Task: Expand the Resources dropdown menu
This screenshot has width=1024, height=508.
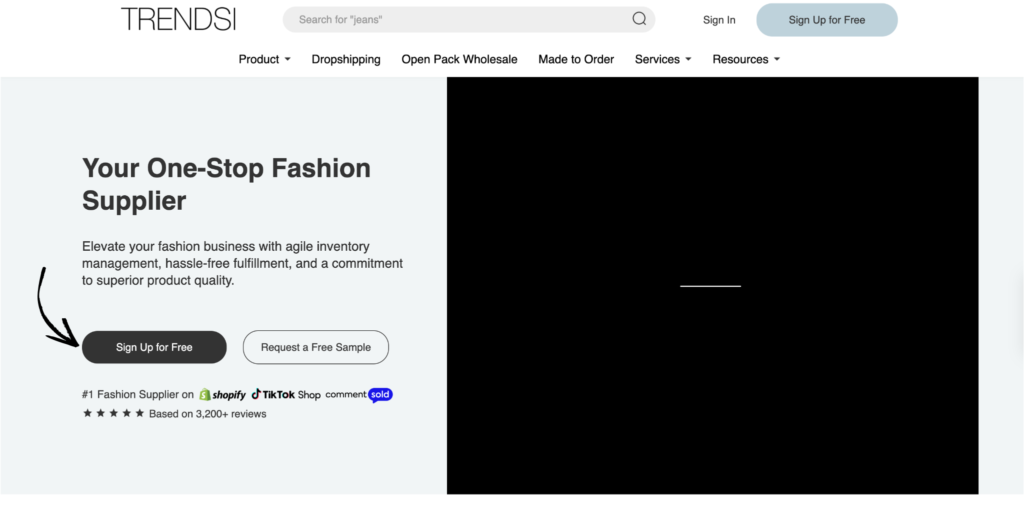Action: 746,59
